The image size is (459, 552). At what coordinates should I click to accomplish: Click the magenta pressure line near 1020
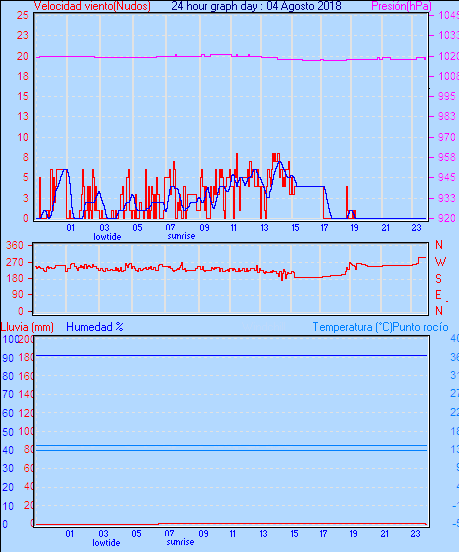click(x=232, y=56)
